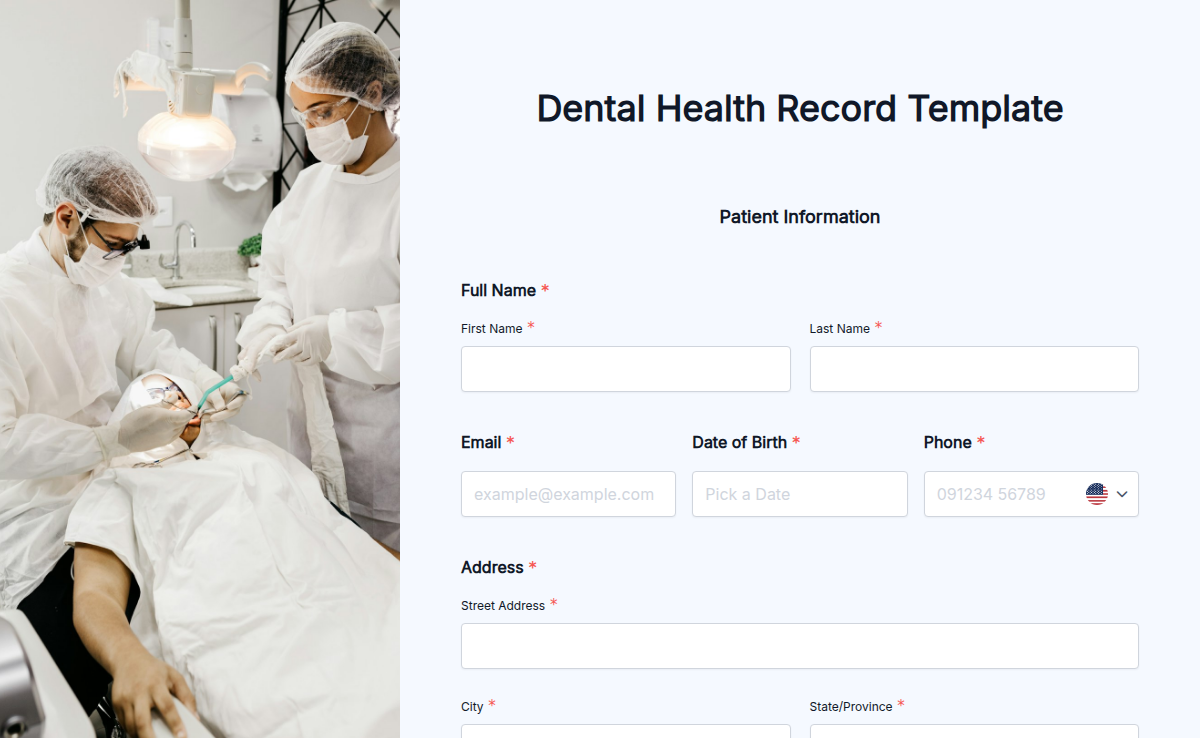Focus the City input field

tap(625, 733)
